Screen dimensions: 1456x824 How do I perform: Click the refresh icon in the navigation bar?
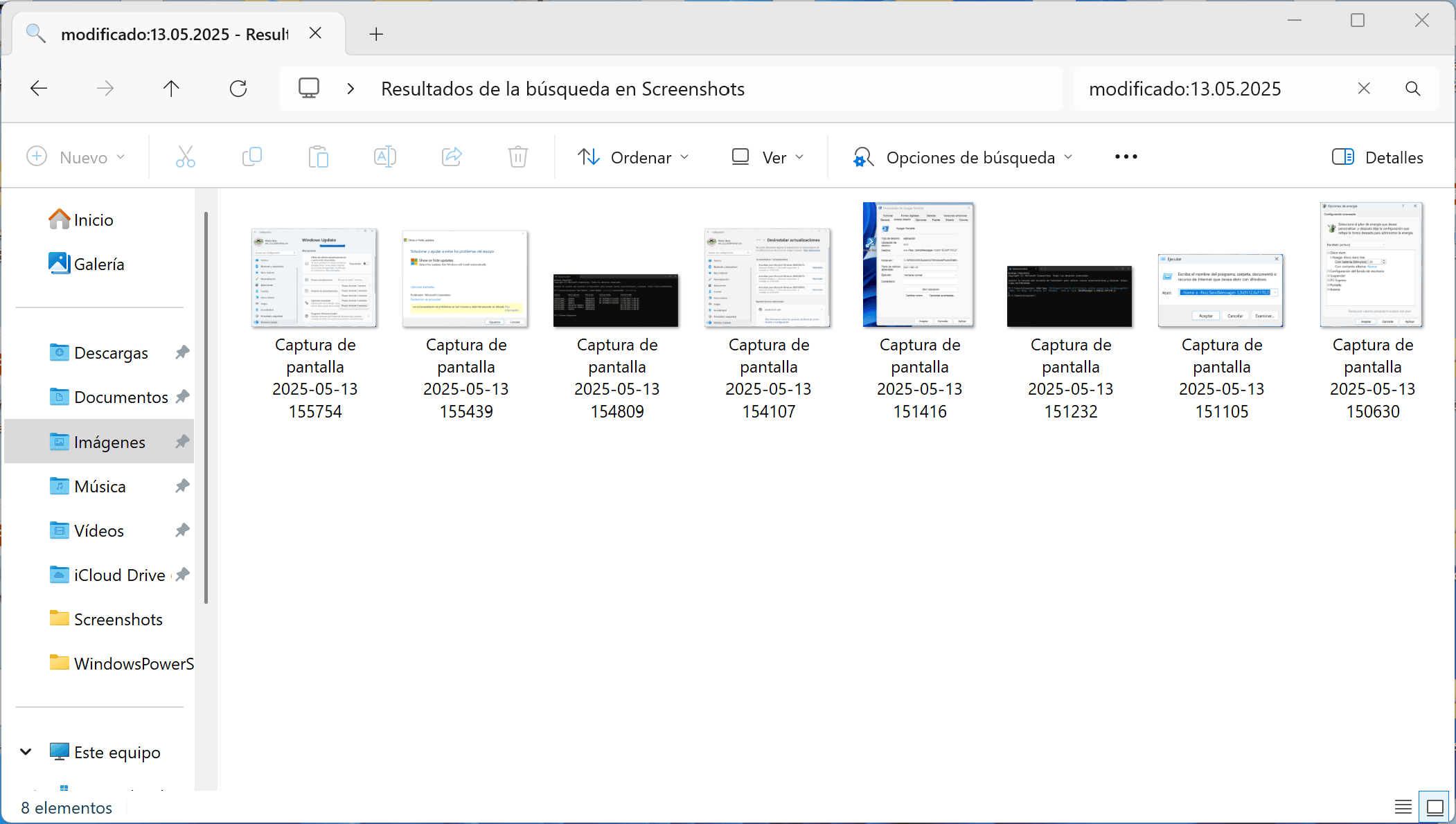(238, 88)
